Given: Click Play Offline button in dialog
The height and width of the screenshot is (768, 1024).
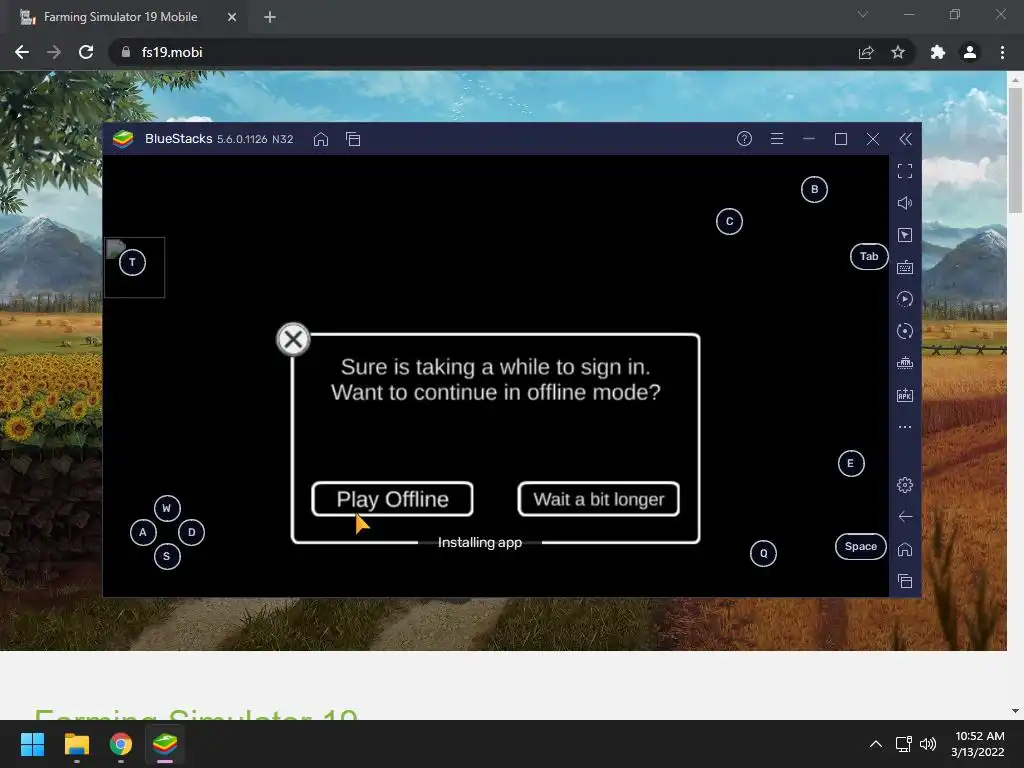Looking at the screenshot, I should [x=392, y=499].
